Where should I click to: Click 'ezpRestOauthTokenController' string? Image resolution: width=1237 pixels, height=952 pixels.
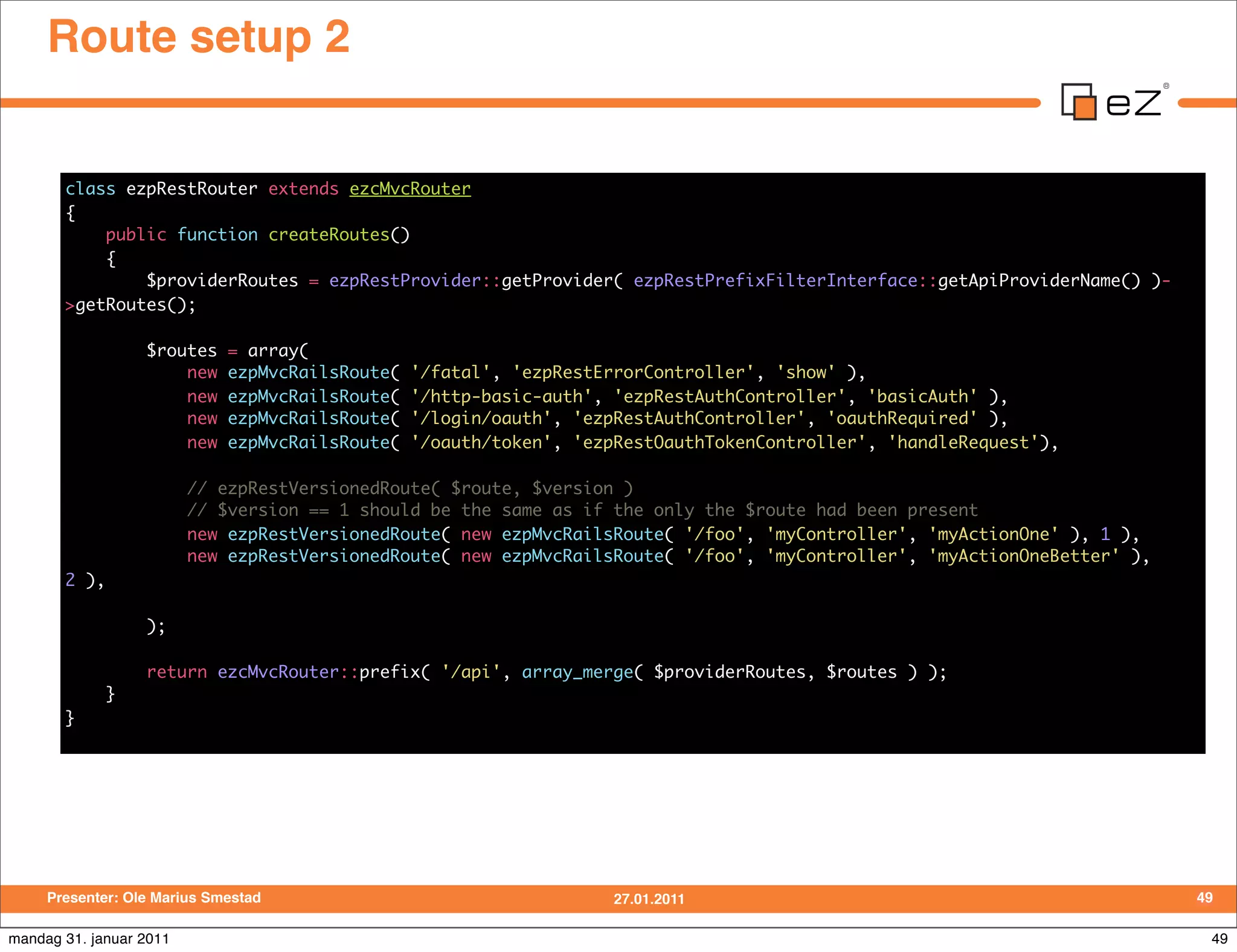[x=719, y=443]
